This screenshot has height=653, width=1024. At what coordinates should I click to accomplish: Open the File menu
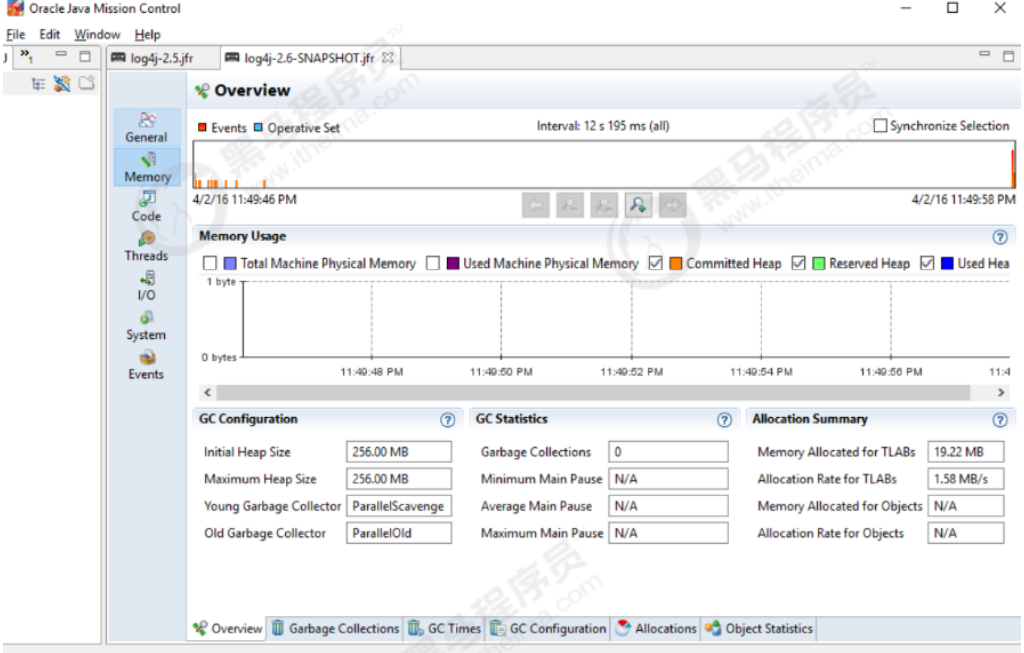[x=16, y=35]
